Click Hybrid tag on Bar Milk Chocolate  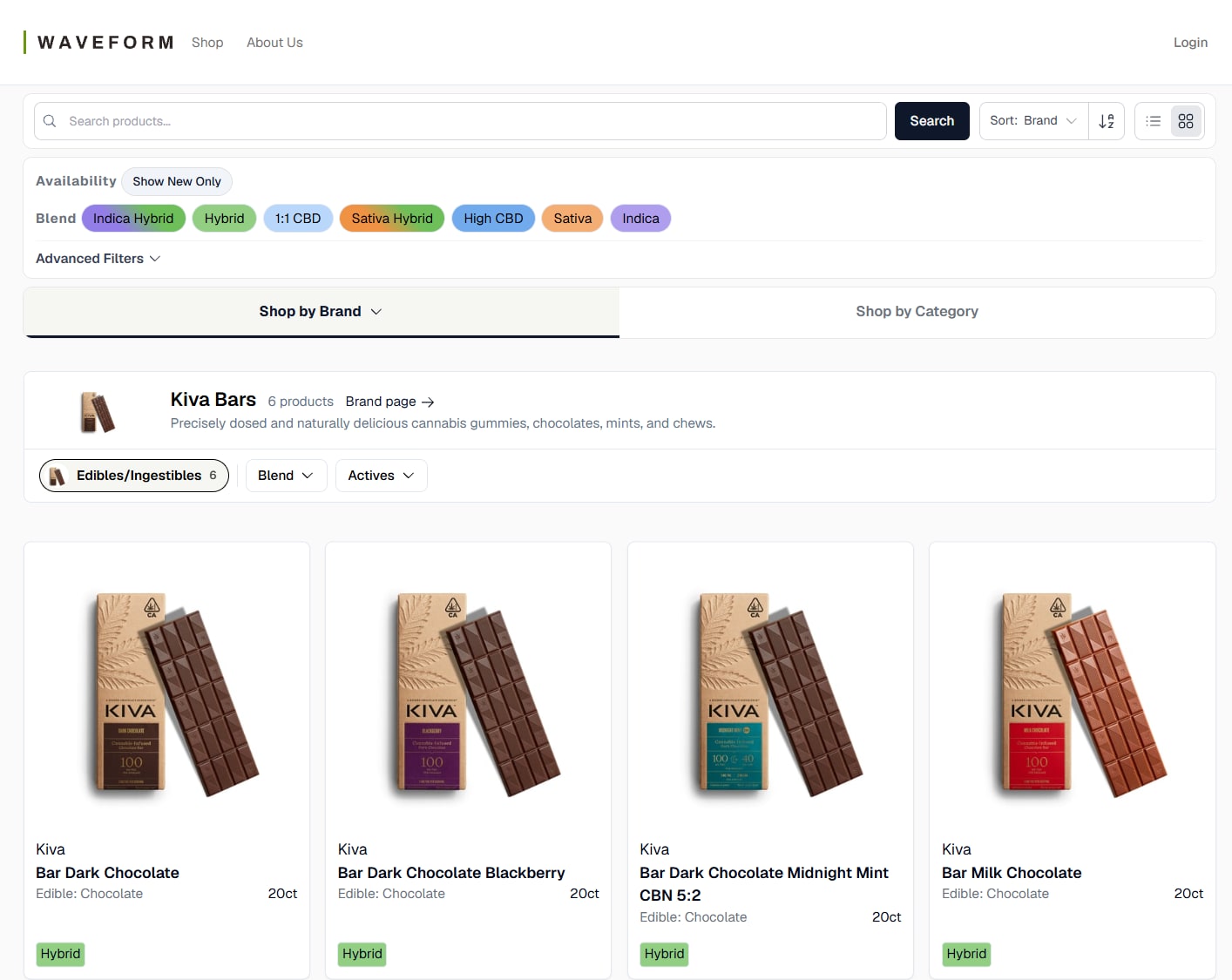966,954
